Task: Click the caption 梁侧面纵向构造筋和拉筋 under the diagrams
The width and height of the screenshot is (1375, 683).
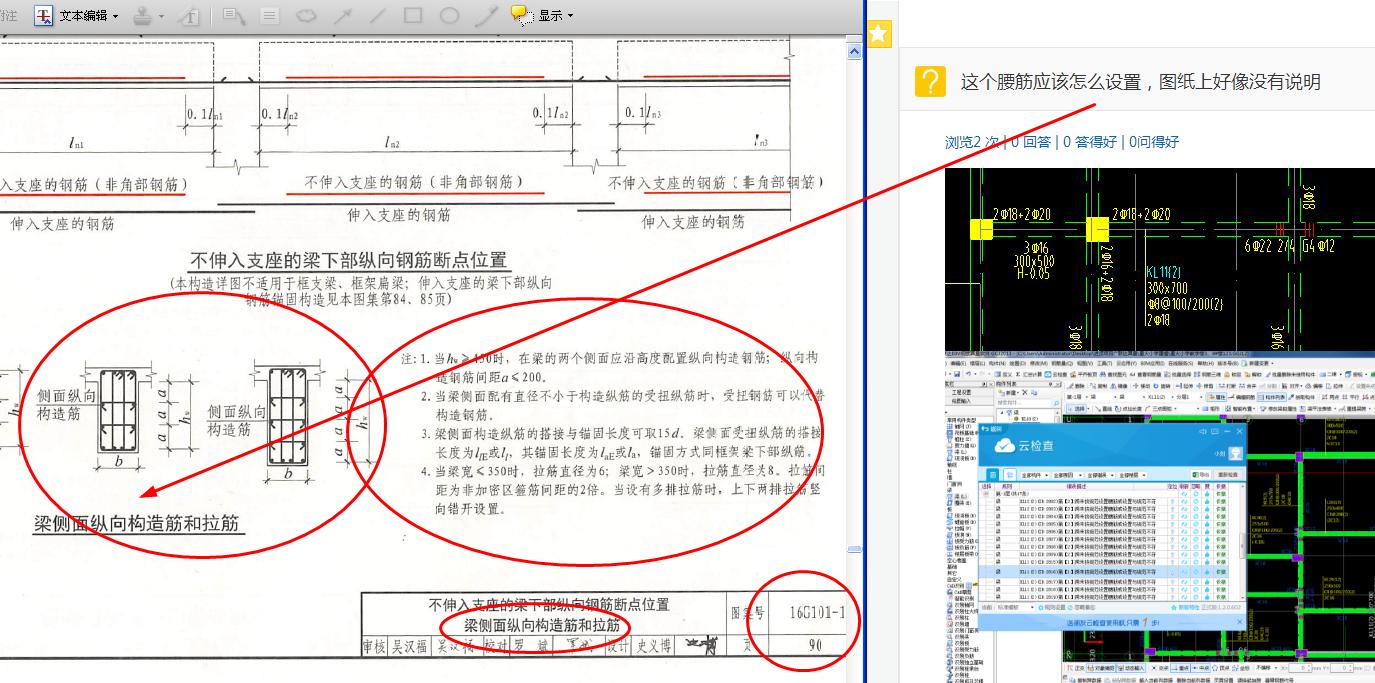Action: tap(137, 522)
